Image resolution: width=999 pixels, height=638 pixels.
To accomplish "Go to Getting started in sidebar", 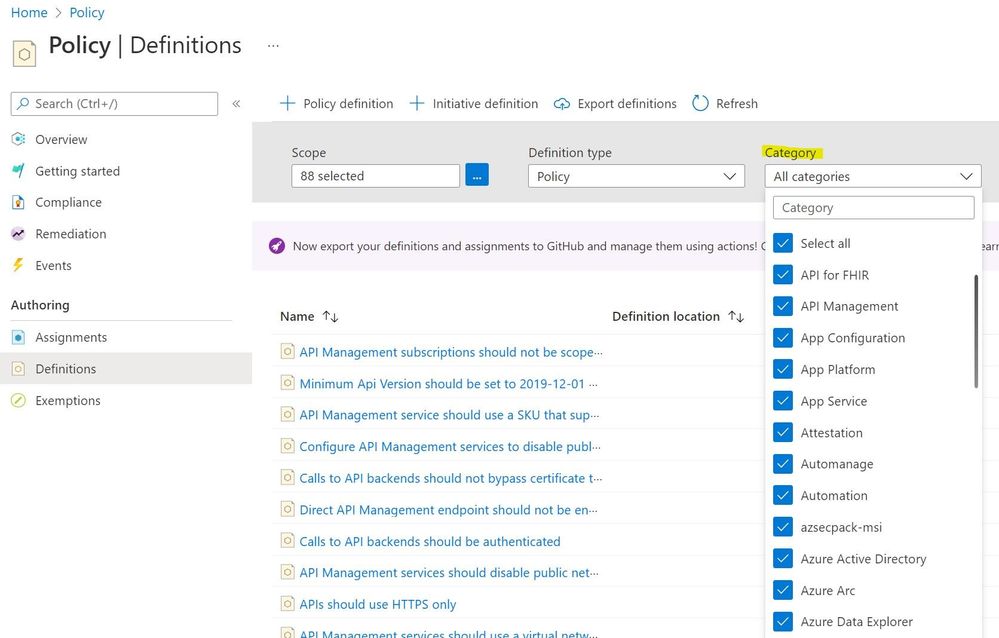I will point(77,171).
